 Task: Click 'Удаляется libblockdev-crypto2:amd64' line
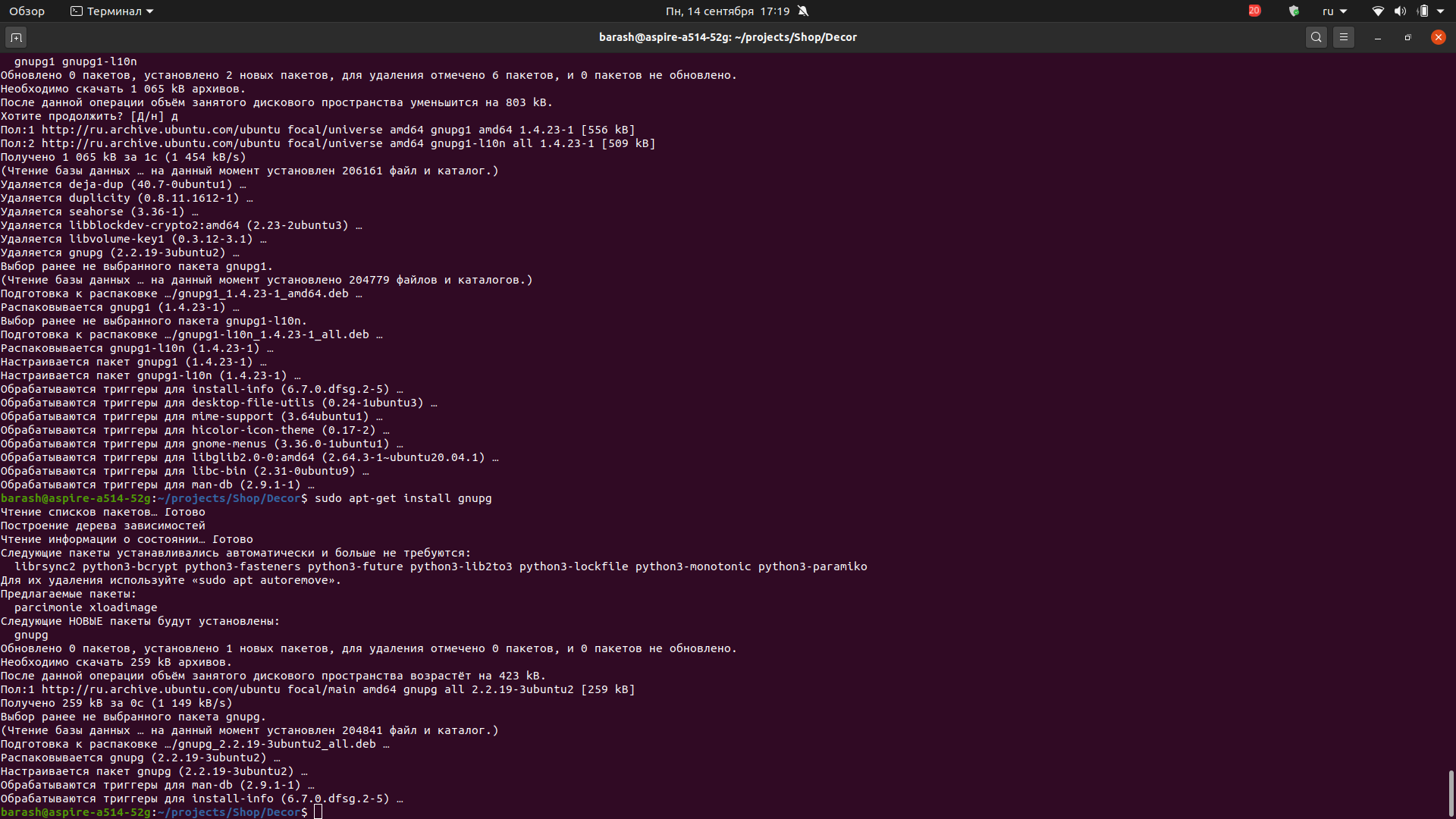pos(181,225)
